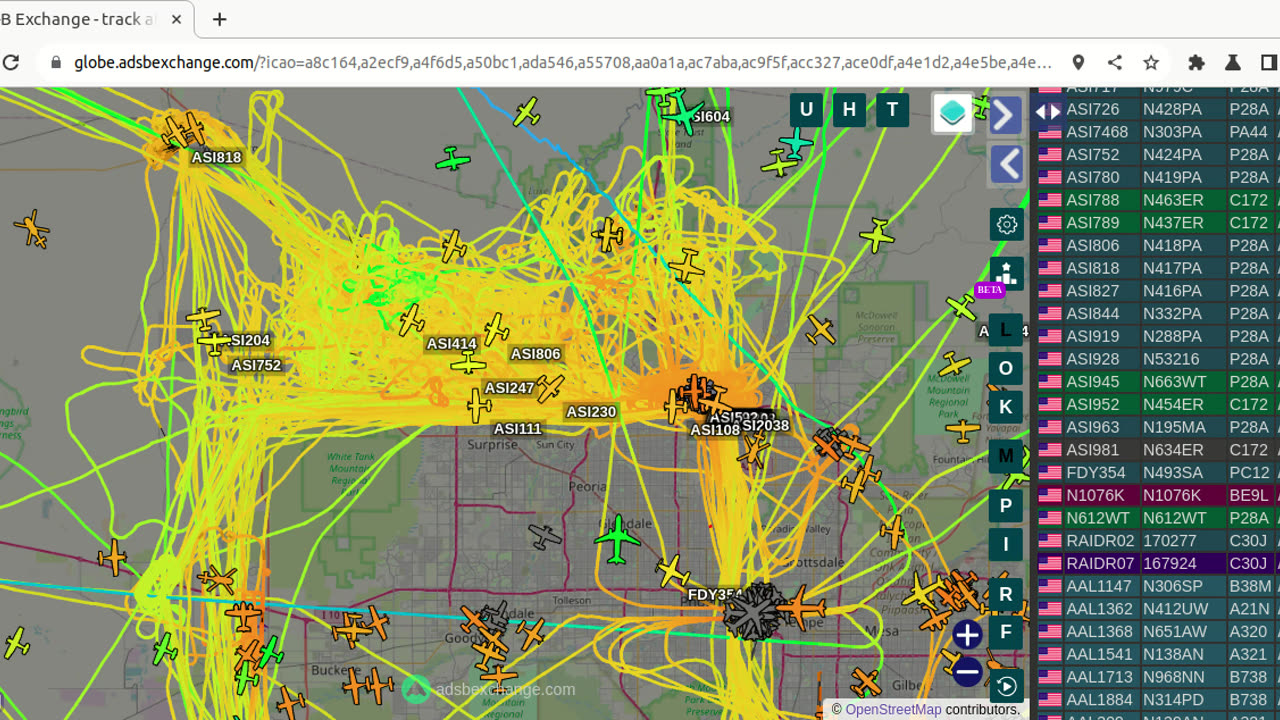This screenshot has width=1280, height=720.
Task: Toggle the M map button
Action: click(1006, 456)
